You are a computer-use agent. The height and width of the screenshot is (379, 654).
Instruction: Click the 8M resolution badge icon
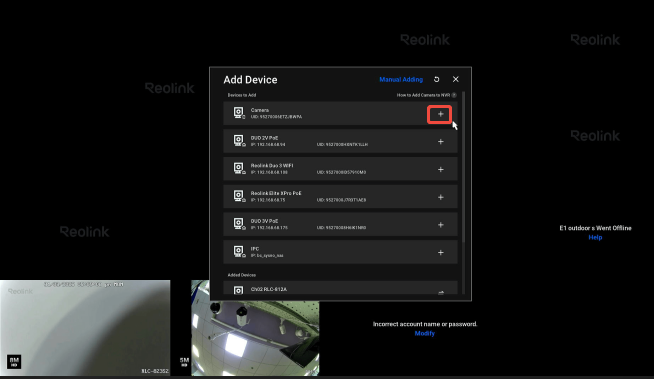tap(14, 361)
